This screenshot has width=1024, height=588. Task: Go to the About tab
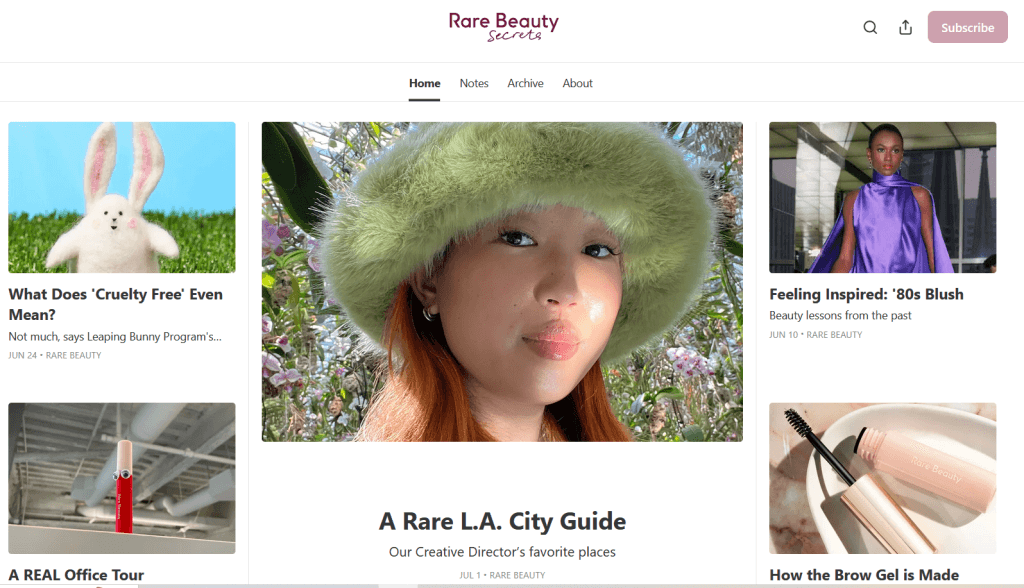pos(577,83)
